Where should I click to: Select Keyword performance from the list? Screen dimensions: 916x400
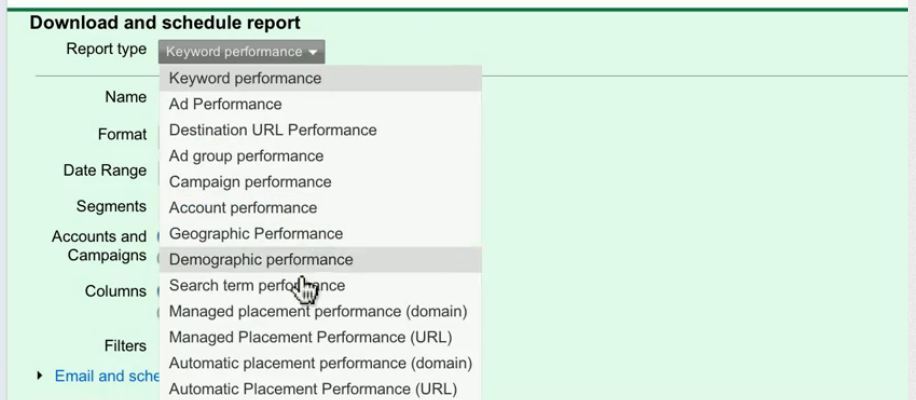pos(320,78)
